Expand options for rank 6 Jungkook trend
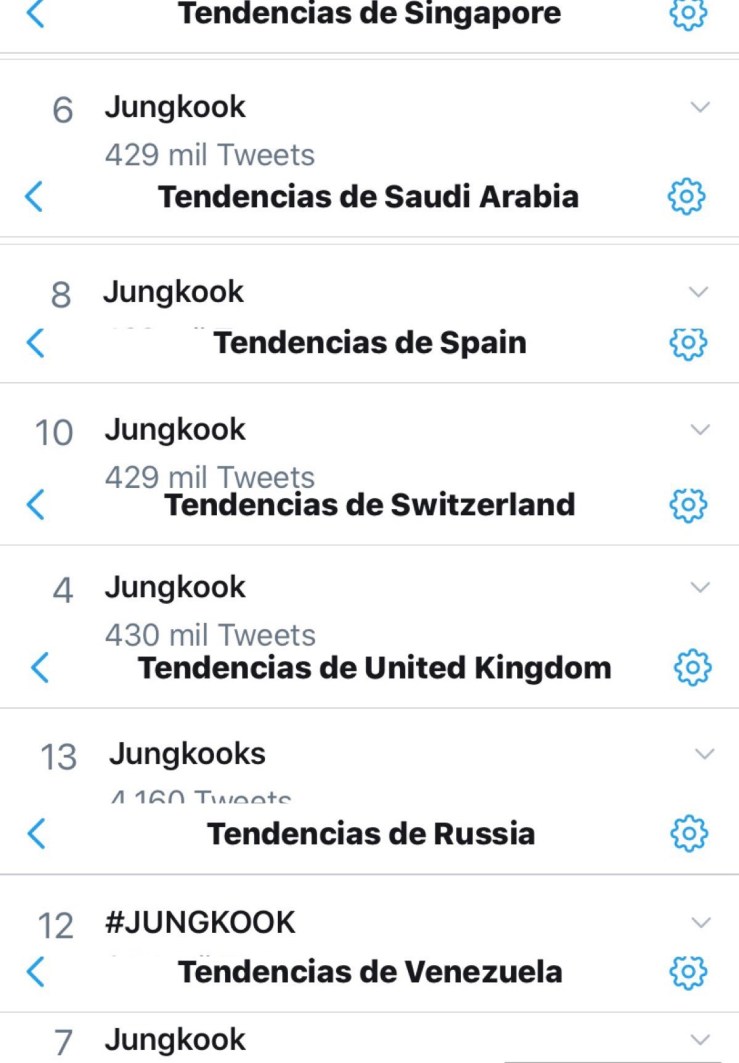739x1063 pixels. tap(700, 107)
